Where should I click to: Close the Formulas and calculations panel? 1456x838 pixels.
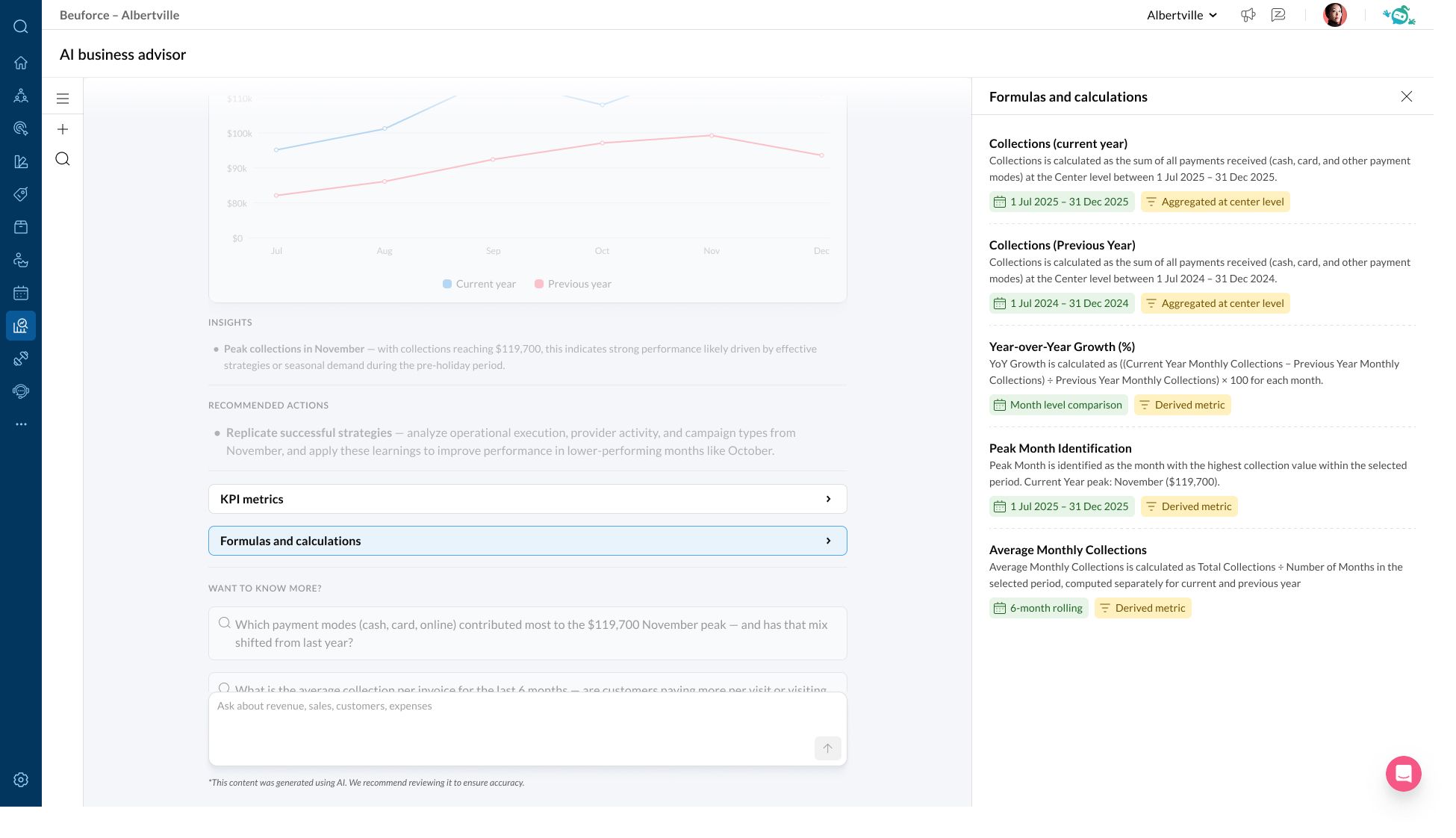(1406, 96)
